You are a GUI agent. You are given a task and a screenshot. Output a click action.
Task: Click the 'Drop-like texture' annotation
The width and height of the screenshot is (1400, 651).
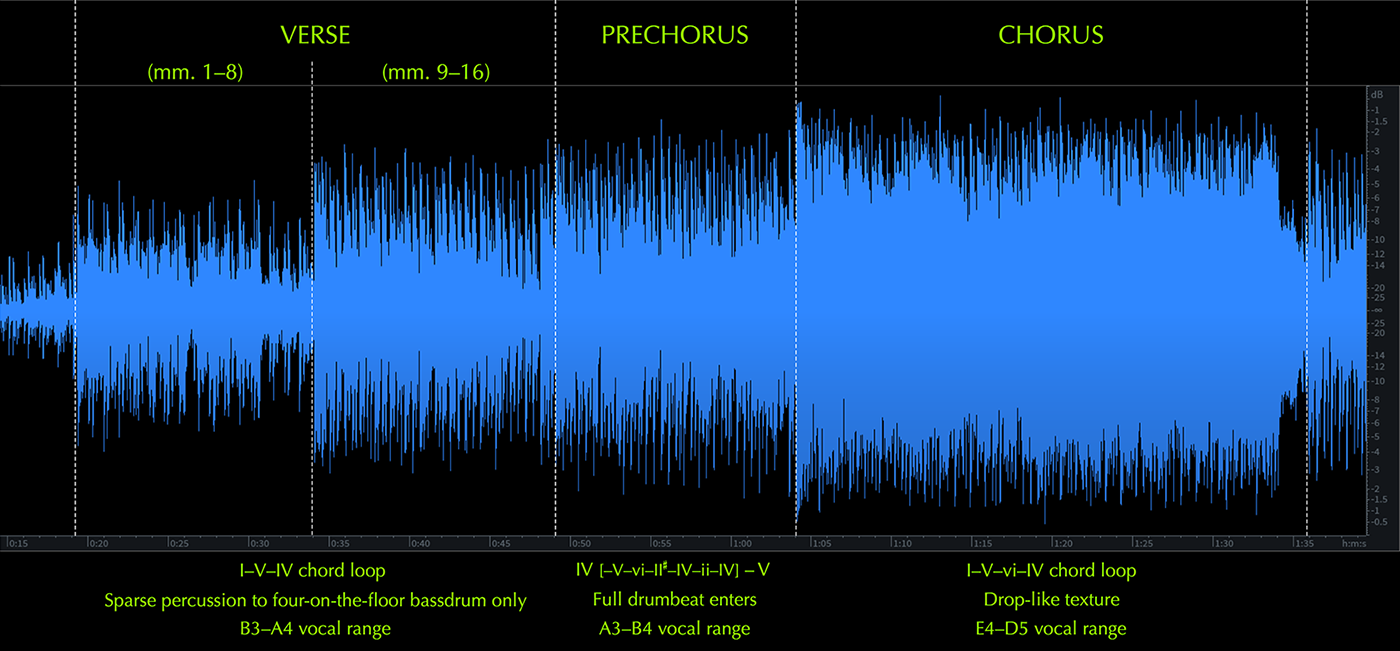tap(1051, 600)
